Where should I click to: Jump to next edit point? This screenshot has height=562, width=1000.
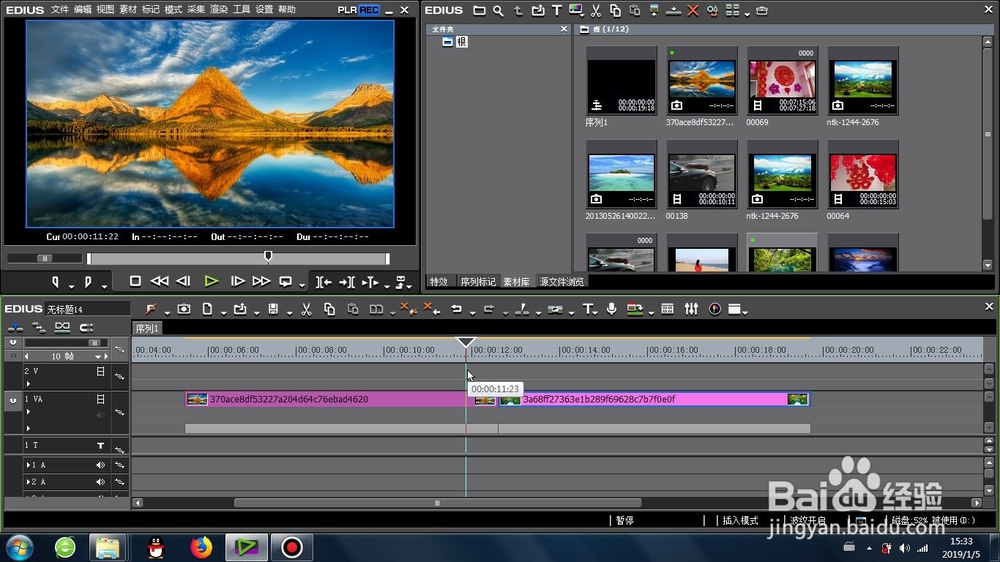click(x=347, y=282)
